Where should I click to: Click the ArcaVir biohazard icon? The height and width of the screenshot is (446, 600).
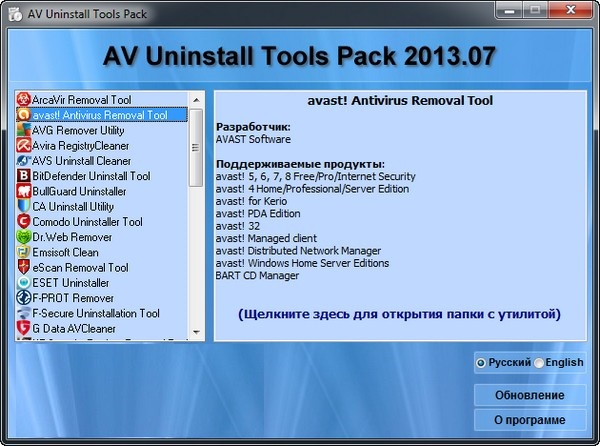[23, 99]
